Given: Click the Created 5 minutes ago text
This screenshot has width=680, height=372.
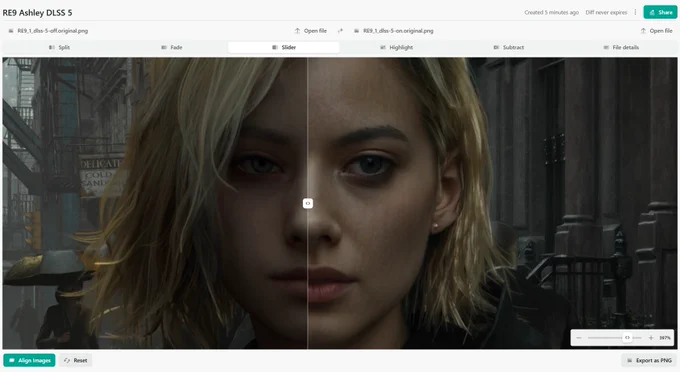Looking at the screenshot, I should (552, 13).
